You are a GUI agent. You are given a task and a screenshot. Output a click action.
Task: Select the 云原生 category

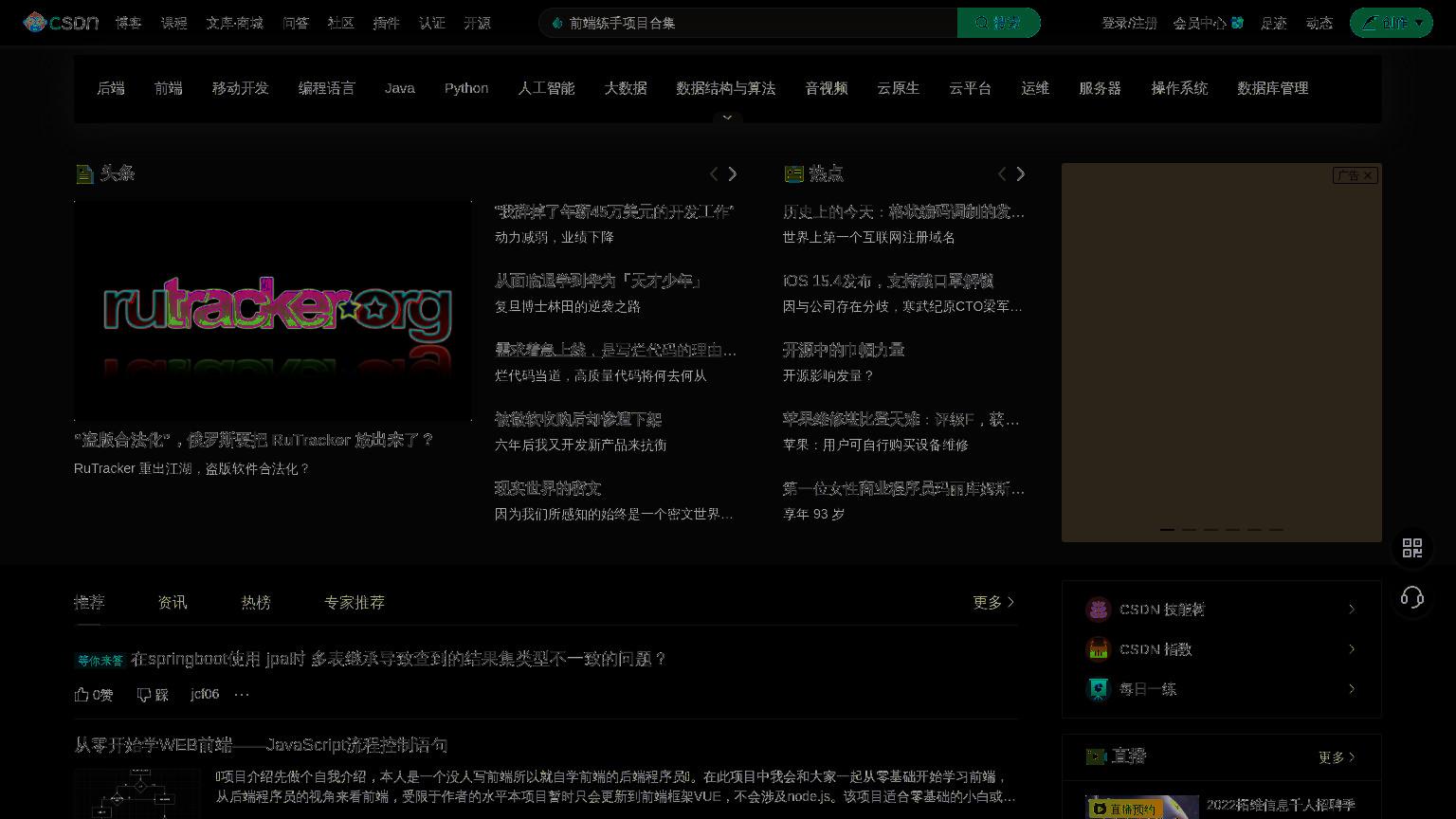(898, 88)
